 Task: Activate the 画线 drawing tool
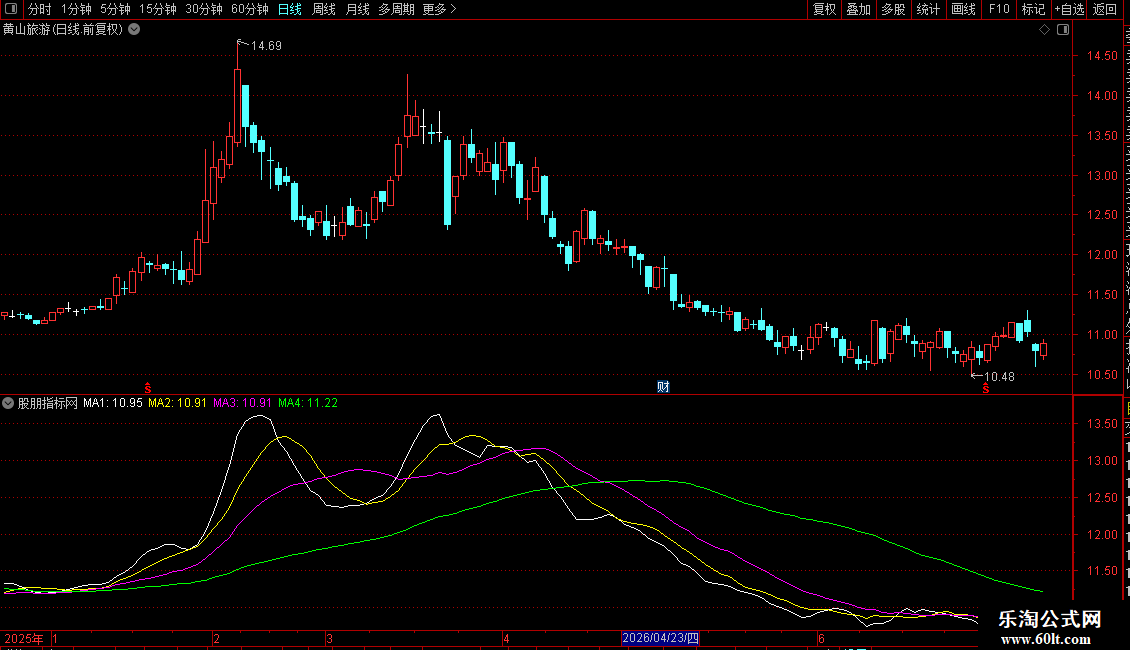click(x=963, y=9)
